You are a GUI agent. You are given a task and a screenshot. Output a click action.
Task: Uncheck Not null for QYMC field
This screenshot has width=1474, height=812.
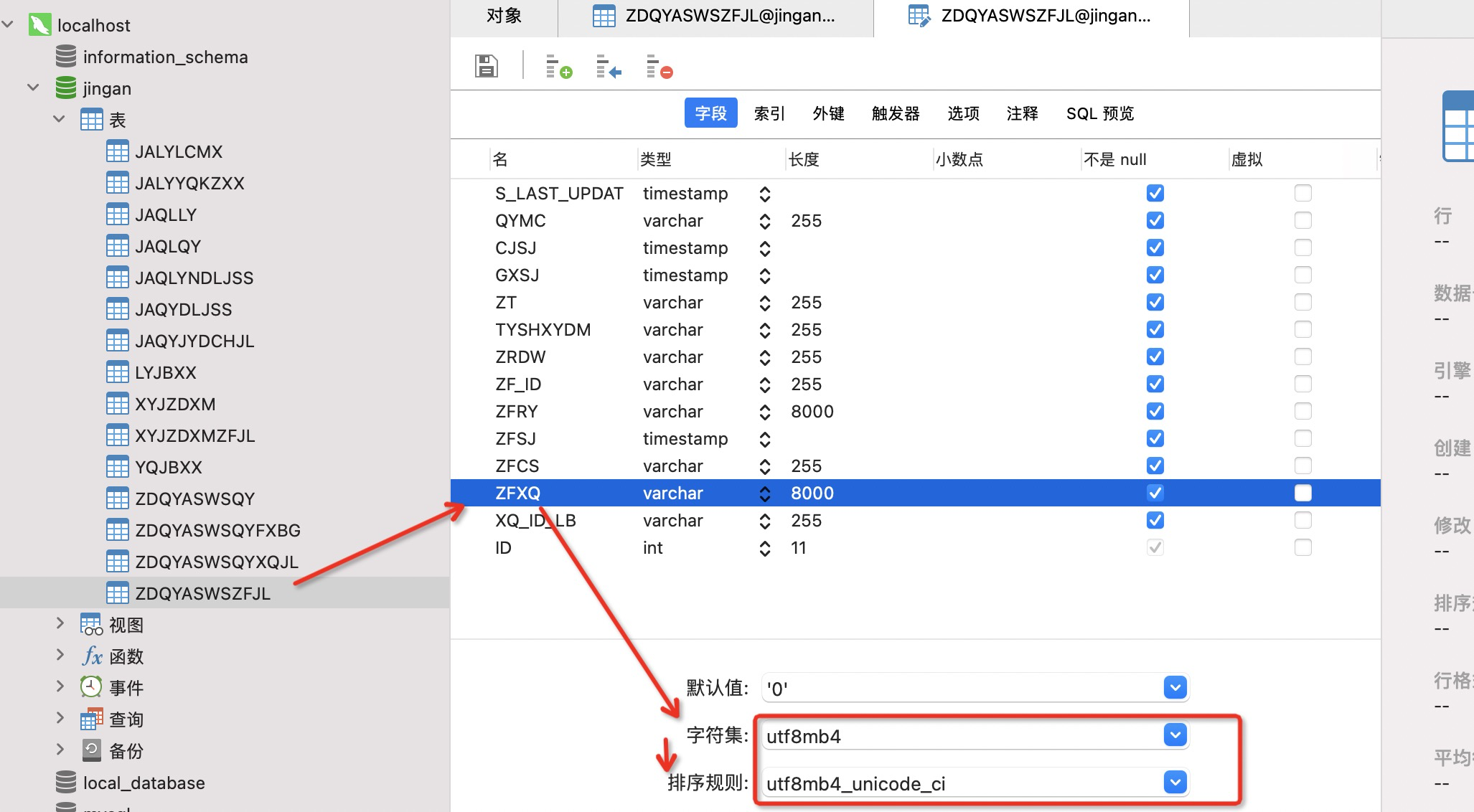coord(1155,220)
